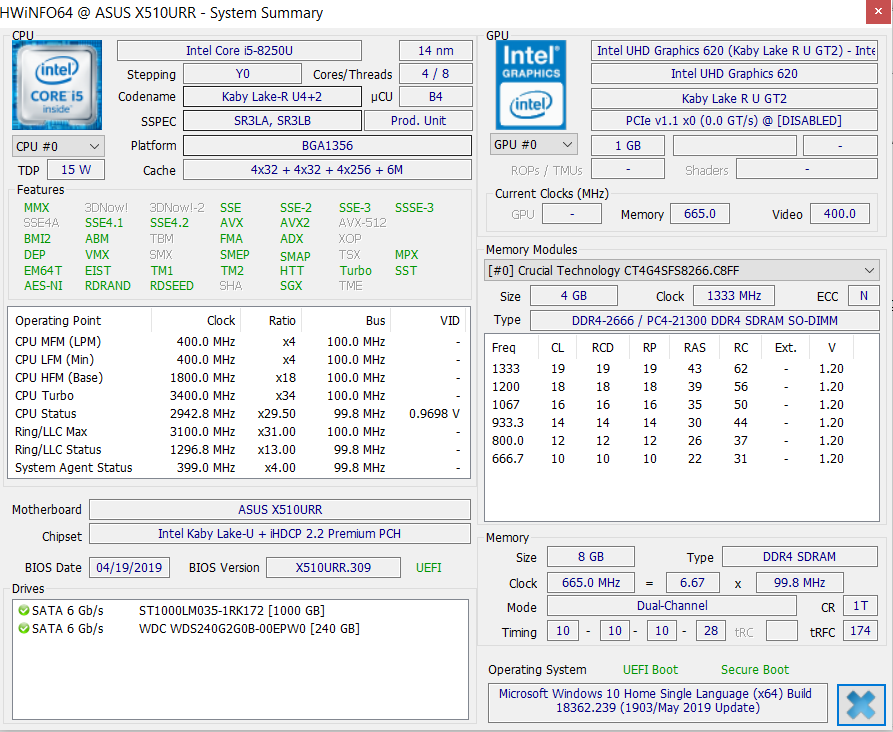Click the Intel UHD Graphics 620 (Kaby Lake R U GT2) field
This screenshot has width=893, height=732.
pyautogui.click(x=734, y=51)
